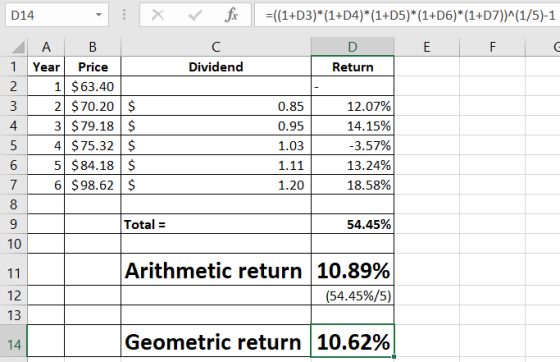Select column F header

click(492, 47)
